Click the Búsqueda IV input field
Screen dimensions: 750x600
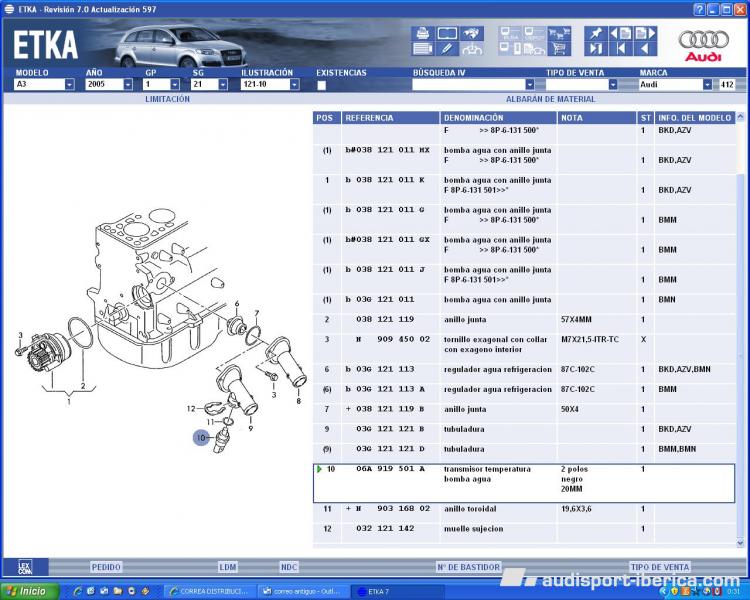click(469, 85)
